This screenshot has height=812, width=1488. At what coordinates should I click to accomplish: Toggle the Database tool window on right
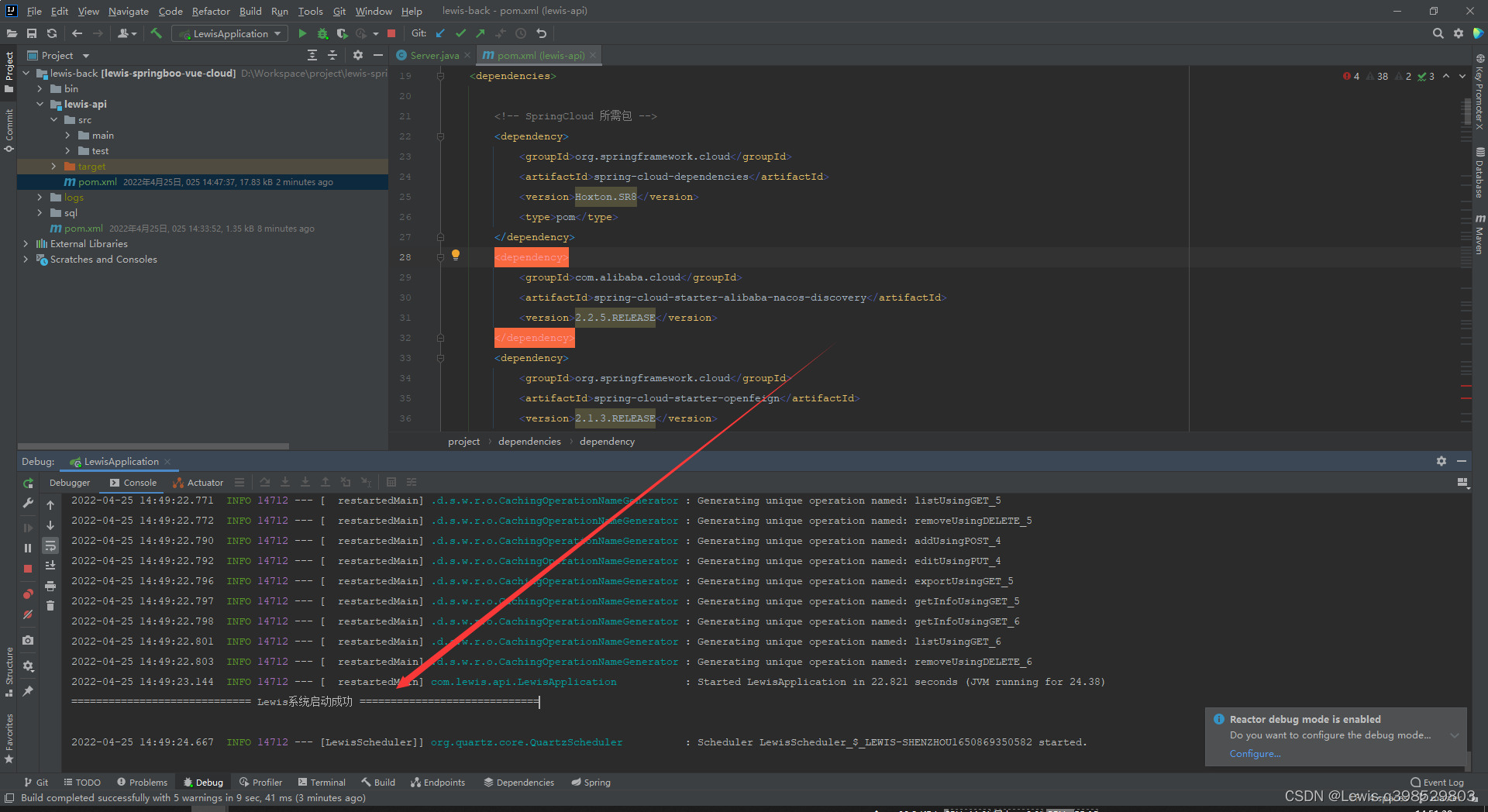pyautogui.click(x=1479, y=173)
